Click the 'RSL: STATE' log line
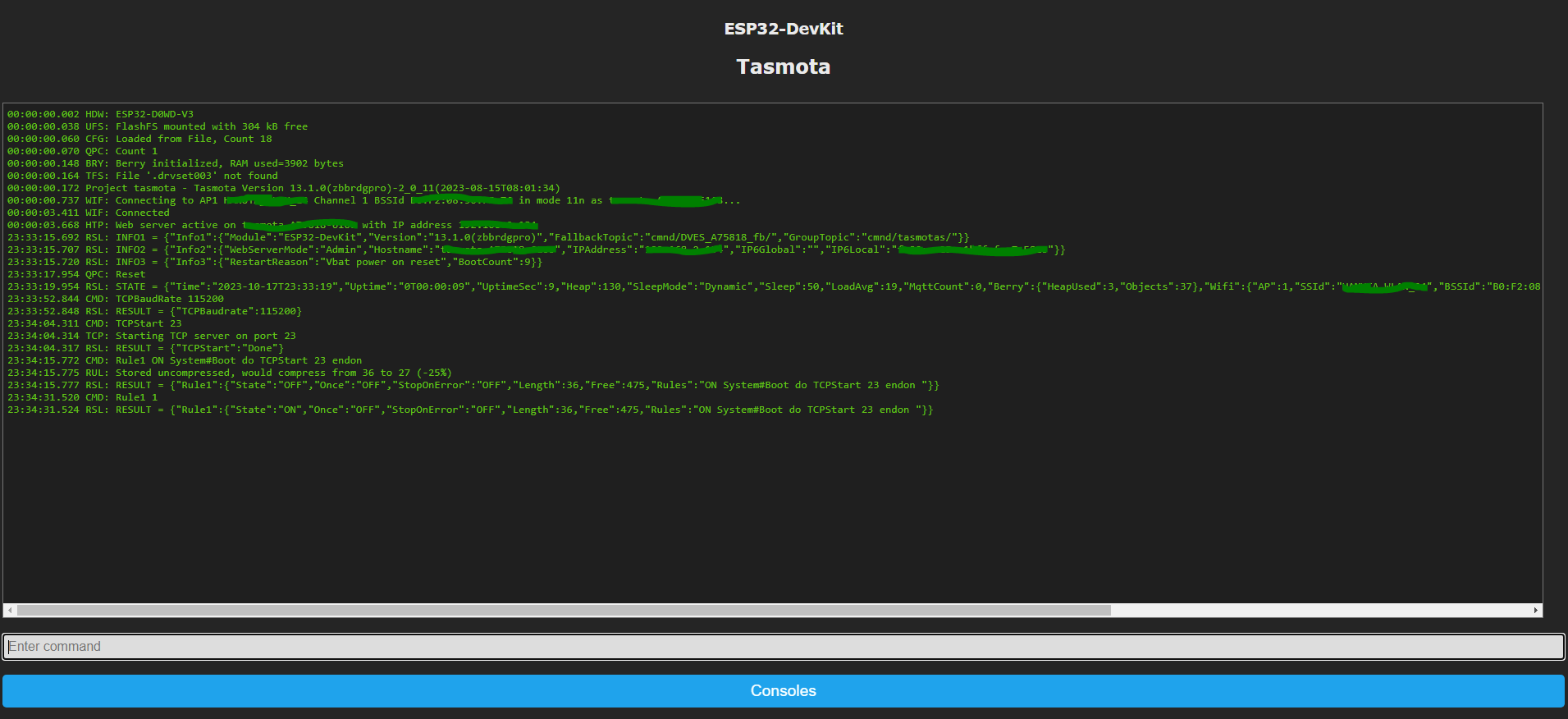 click(x=774, y=286)
